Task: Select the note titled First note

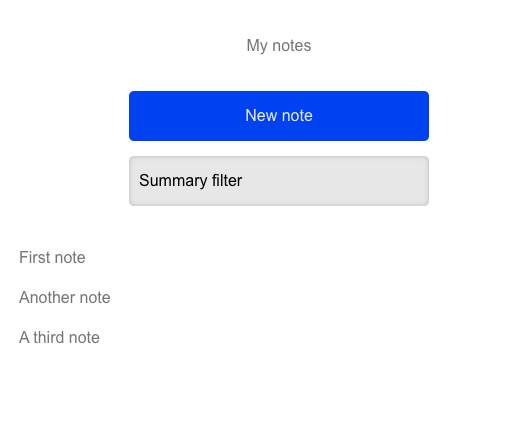Action: pos(52,257)
